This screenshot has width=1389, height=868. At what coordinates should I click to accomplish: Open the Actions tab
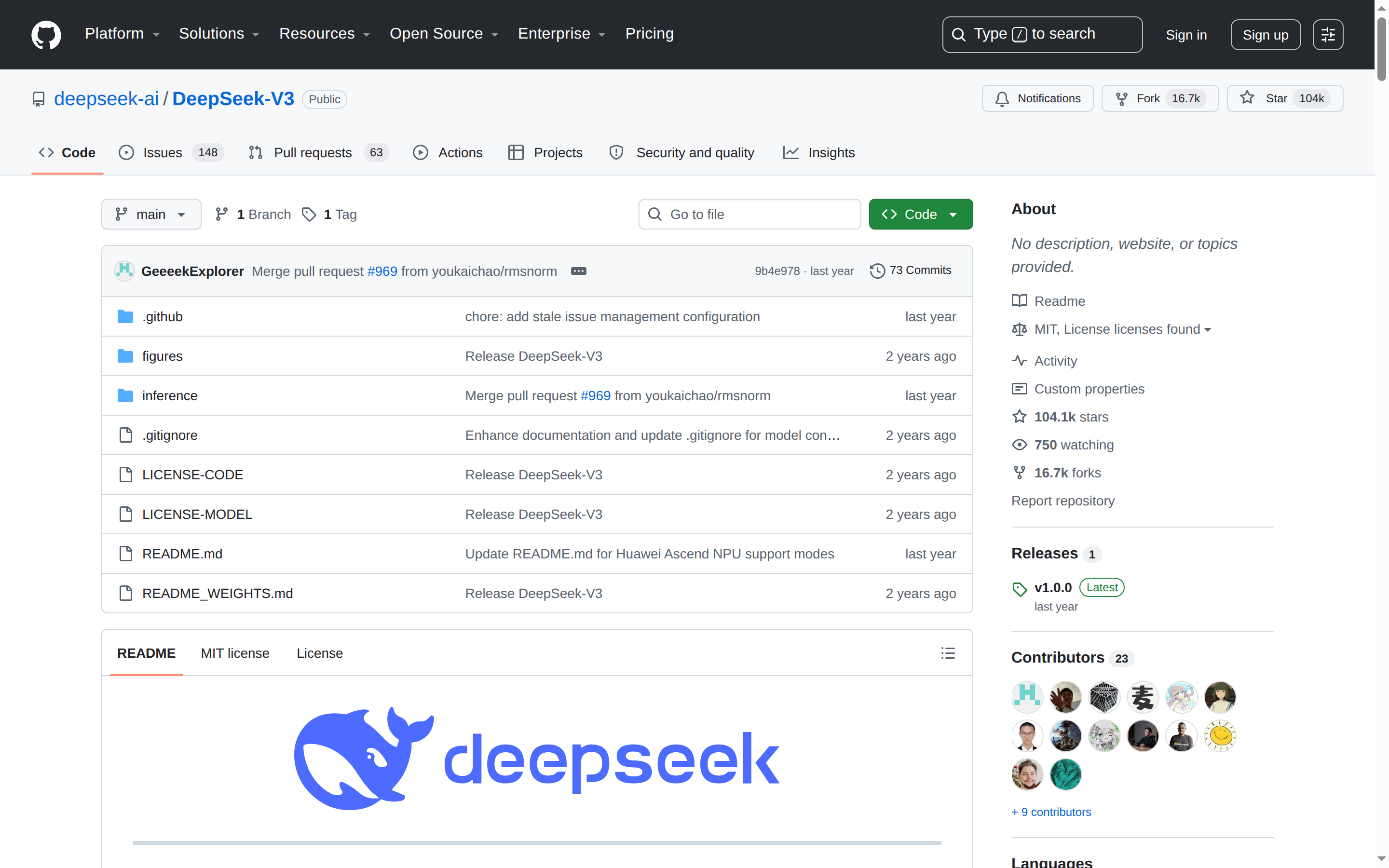point(448,153)
